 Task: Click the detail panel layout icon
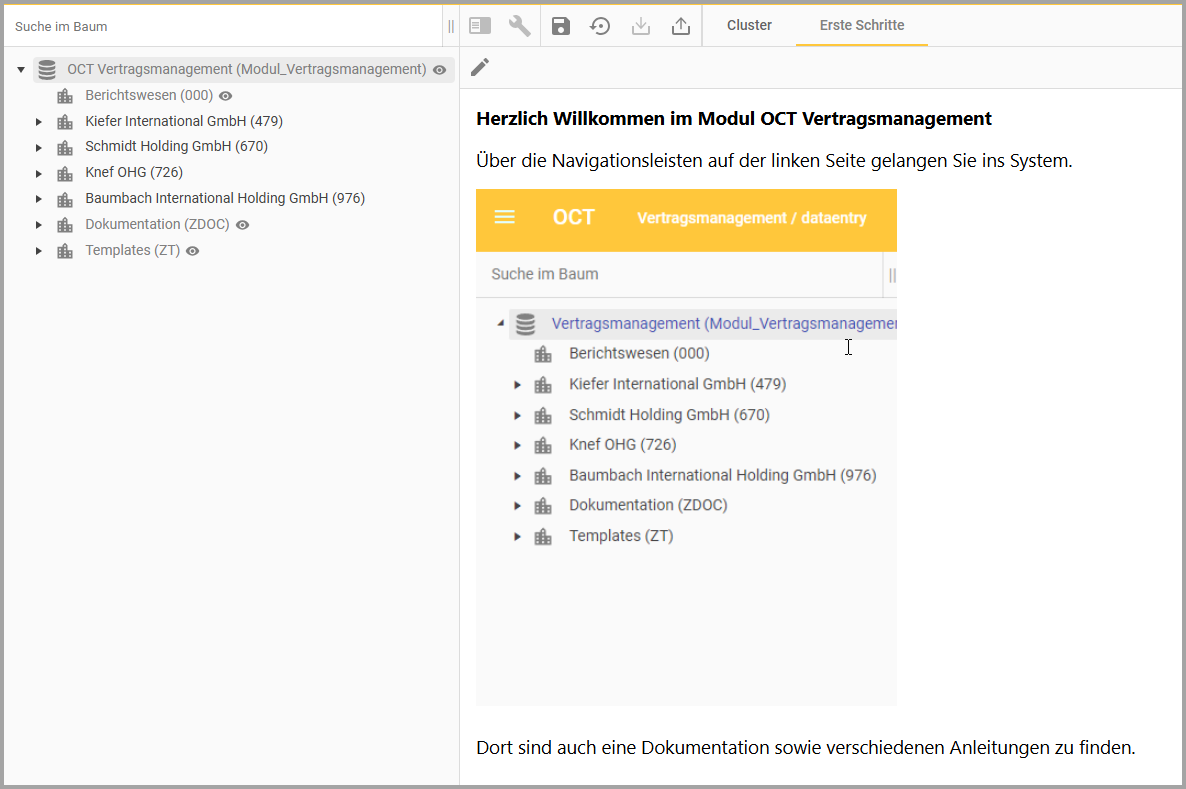[480, 26]
